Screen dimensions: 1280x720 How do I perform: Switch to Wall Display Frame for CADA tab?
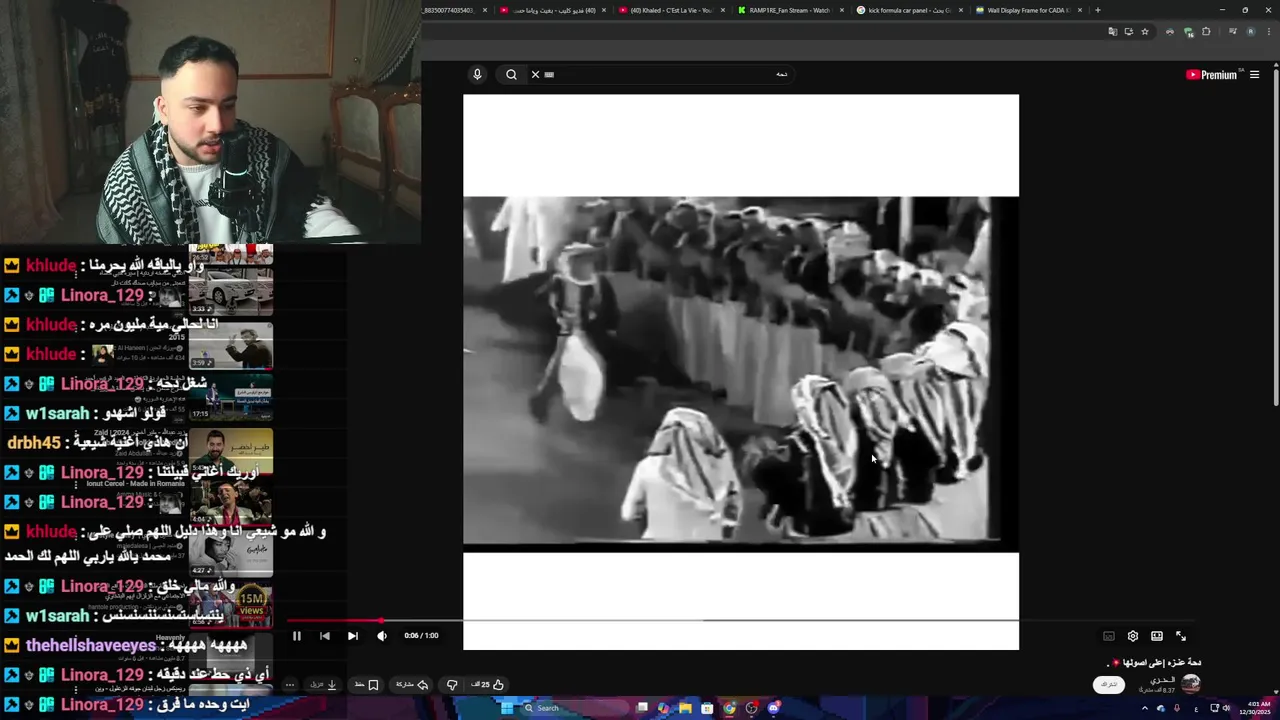click(x=1028, y=10)
